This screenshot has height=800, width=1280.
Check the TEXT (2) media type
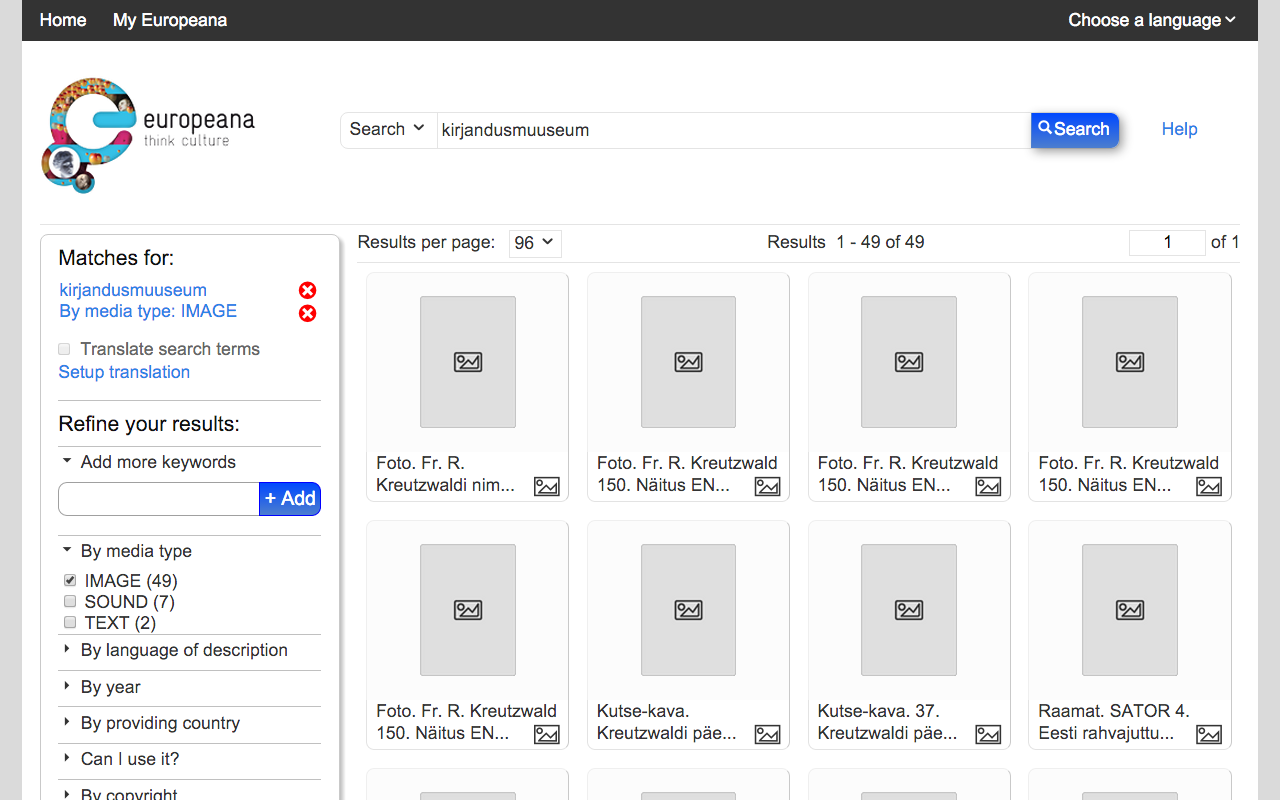coord(70,622)
